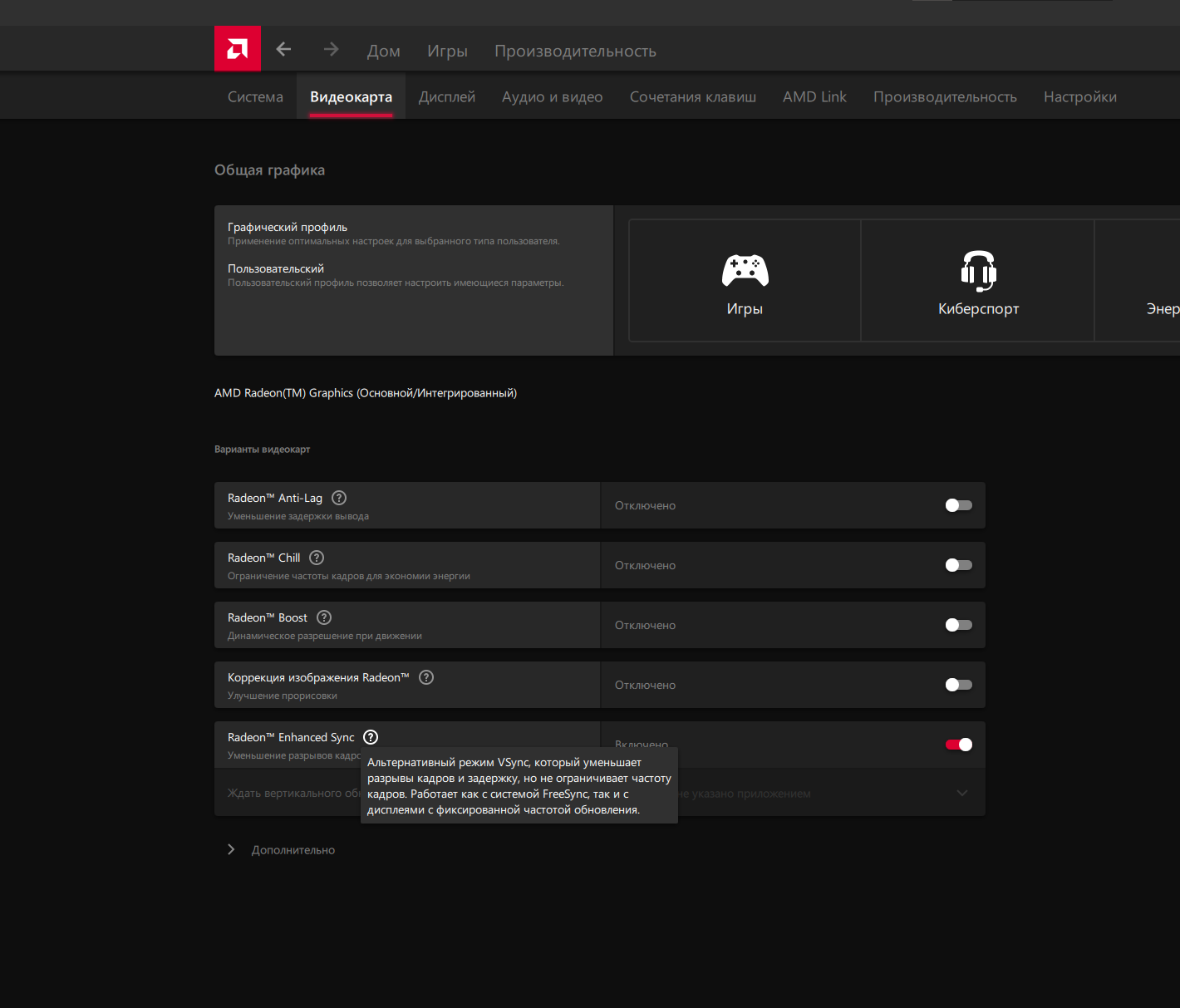Go back with the left arrow
The width and height of the screenshot is (1180, 1008).
click(x=283, y=49)
